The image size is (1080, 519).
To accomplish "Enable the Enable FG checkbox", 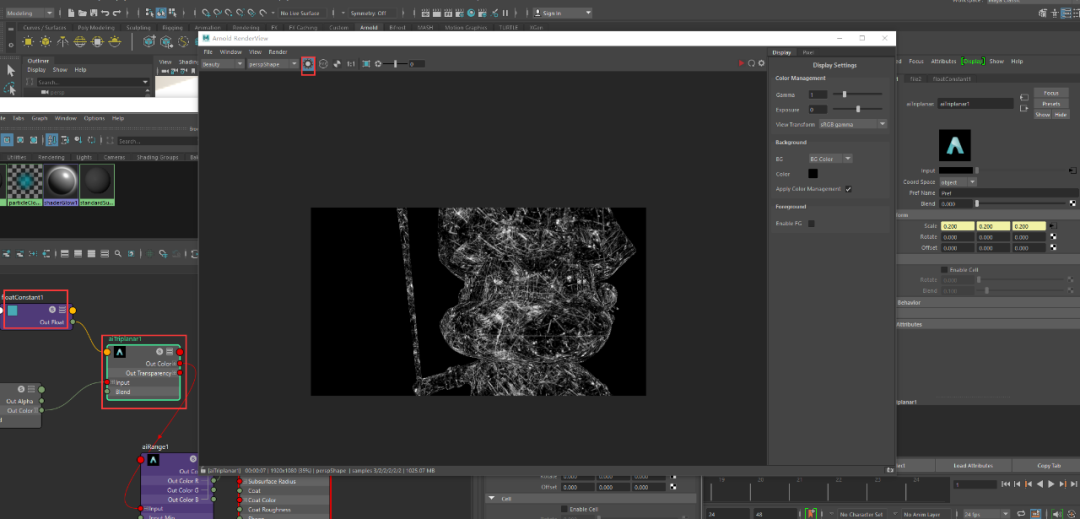I will click(x=811, y=223).
